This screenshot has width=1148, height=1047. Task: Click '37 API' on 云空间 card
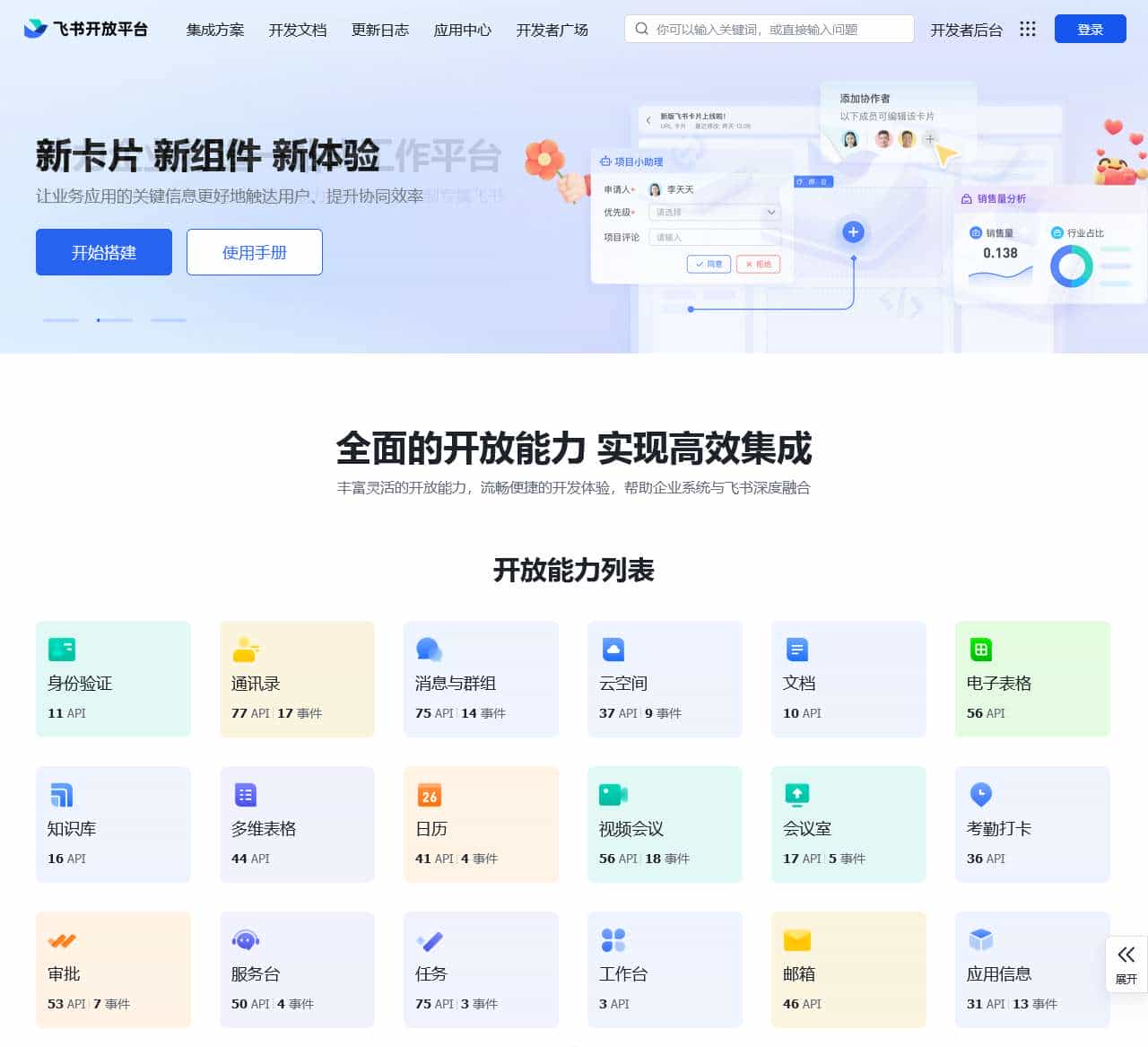pos(618,713)
